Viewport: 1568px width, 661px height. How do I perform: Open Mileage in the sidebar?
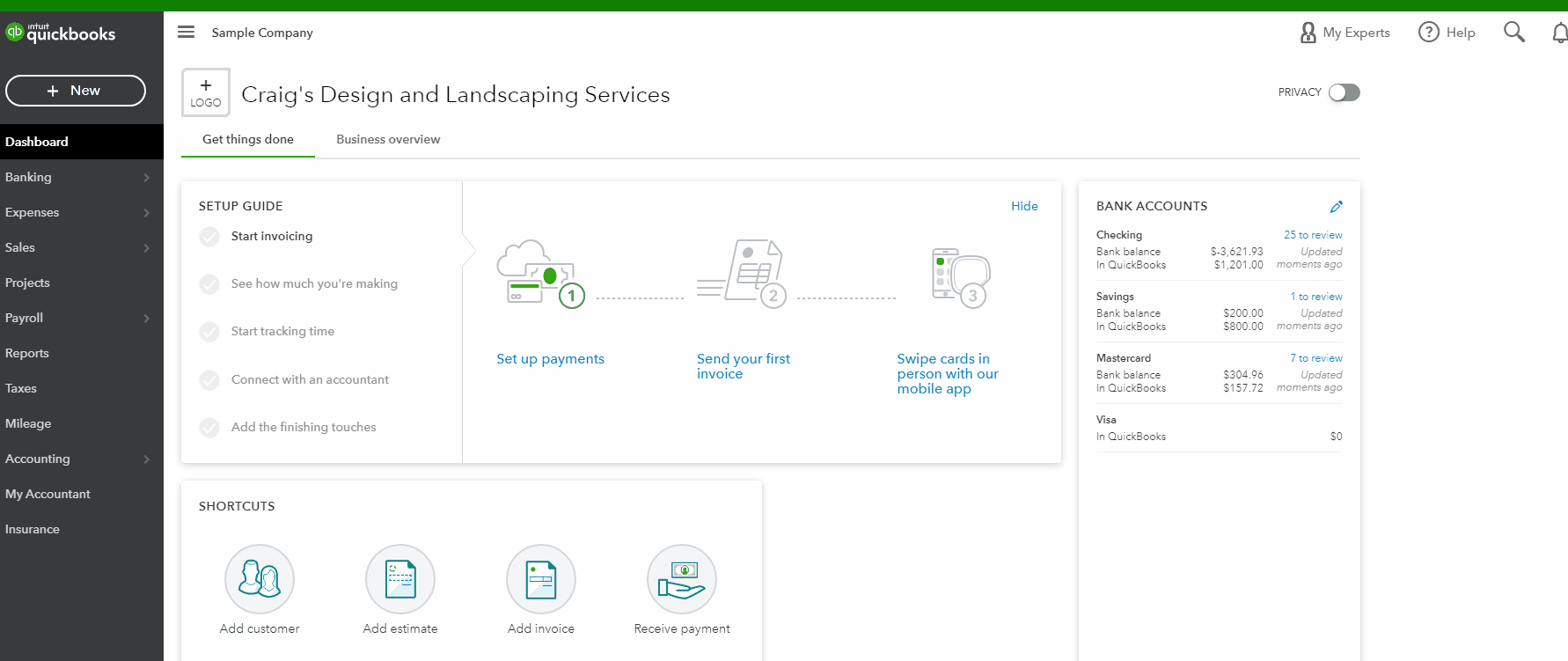click(82, 423)
